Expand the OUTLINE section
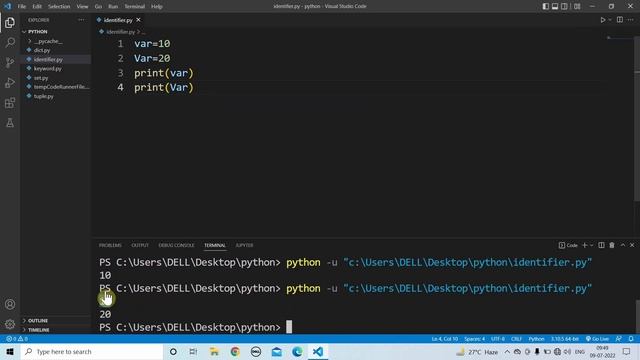Viewport: 640px width, 360px height. click(x=38, y=321)
